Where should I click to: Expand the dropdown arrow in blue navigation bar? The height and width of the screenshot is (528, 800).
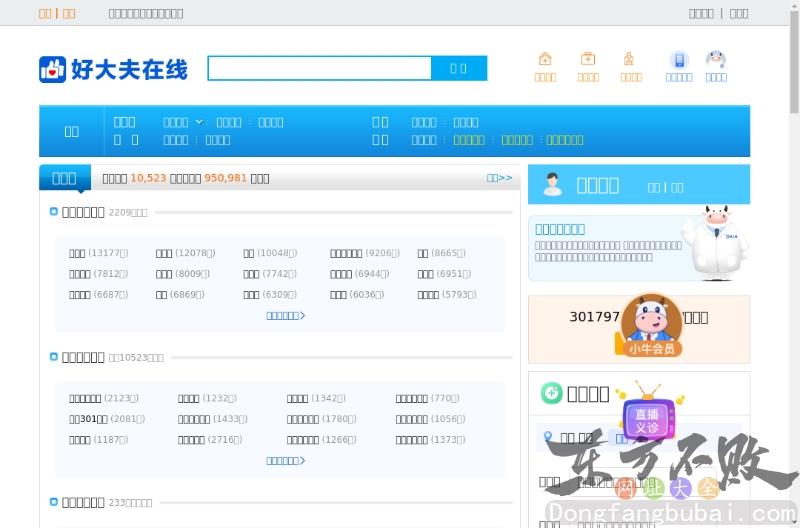tap(199, 122)
